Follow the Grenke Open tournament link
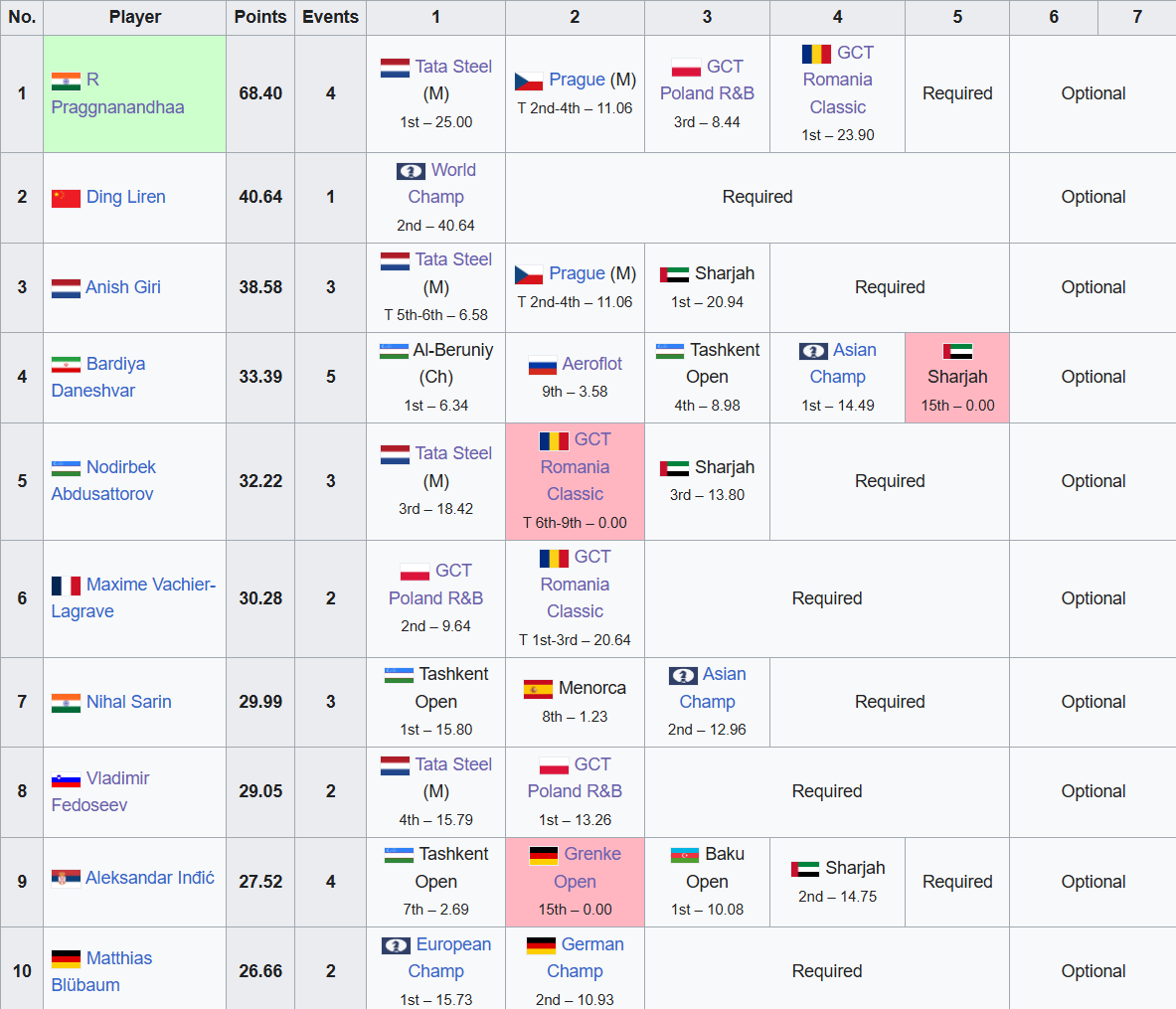The width and height of the screenshot is (1176, 1009). (x=591, y=855)
